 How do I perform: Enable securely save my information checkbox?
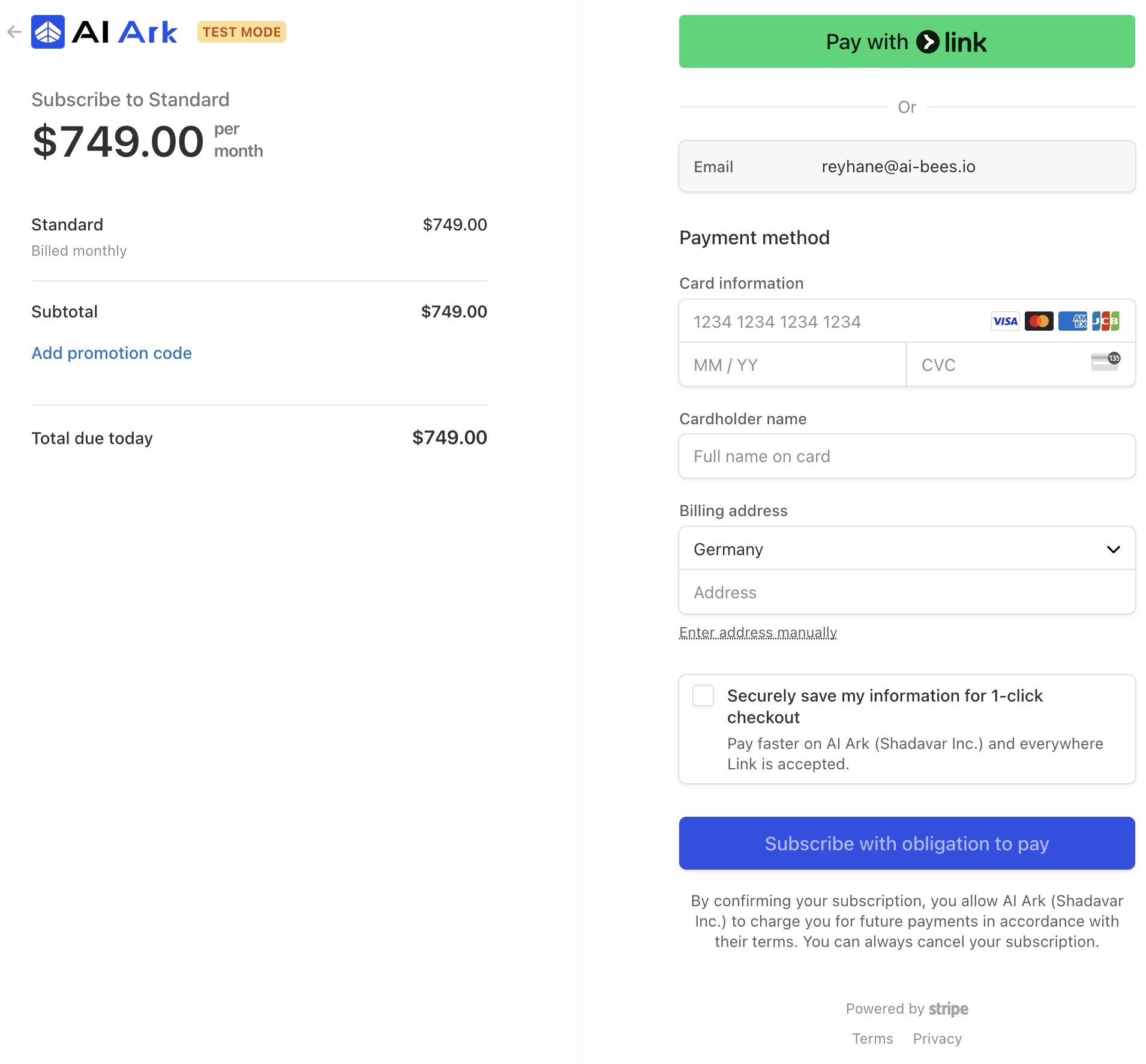(703, 696)
